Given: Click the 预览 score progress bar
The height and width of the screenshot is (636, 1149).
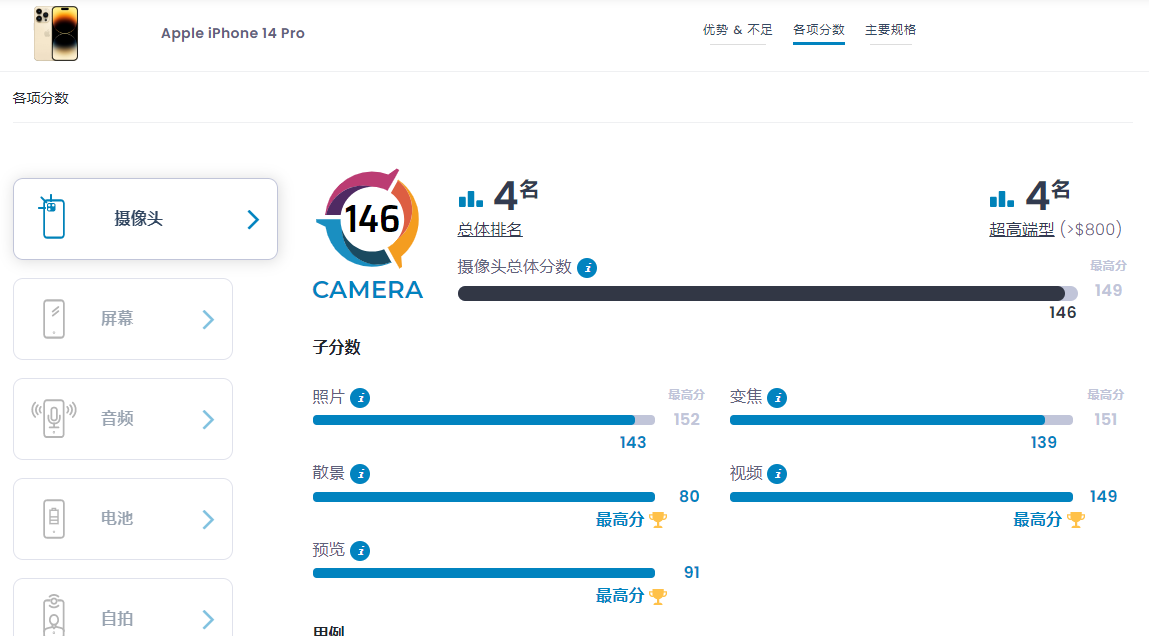Looking at the screenshot, I should pyautogui.click(x=484, y=573).
